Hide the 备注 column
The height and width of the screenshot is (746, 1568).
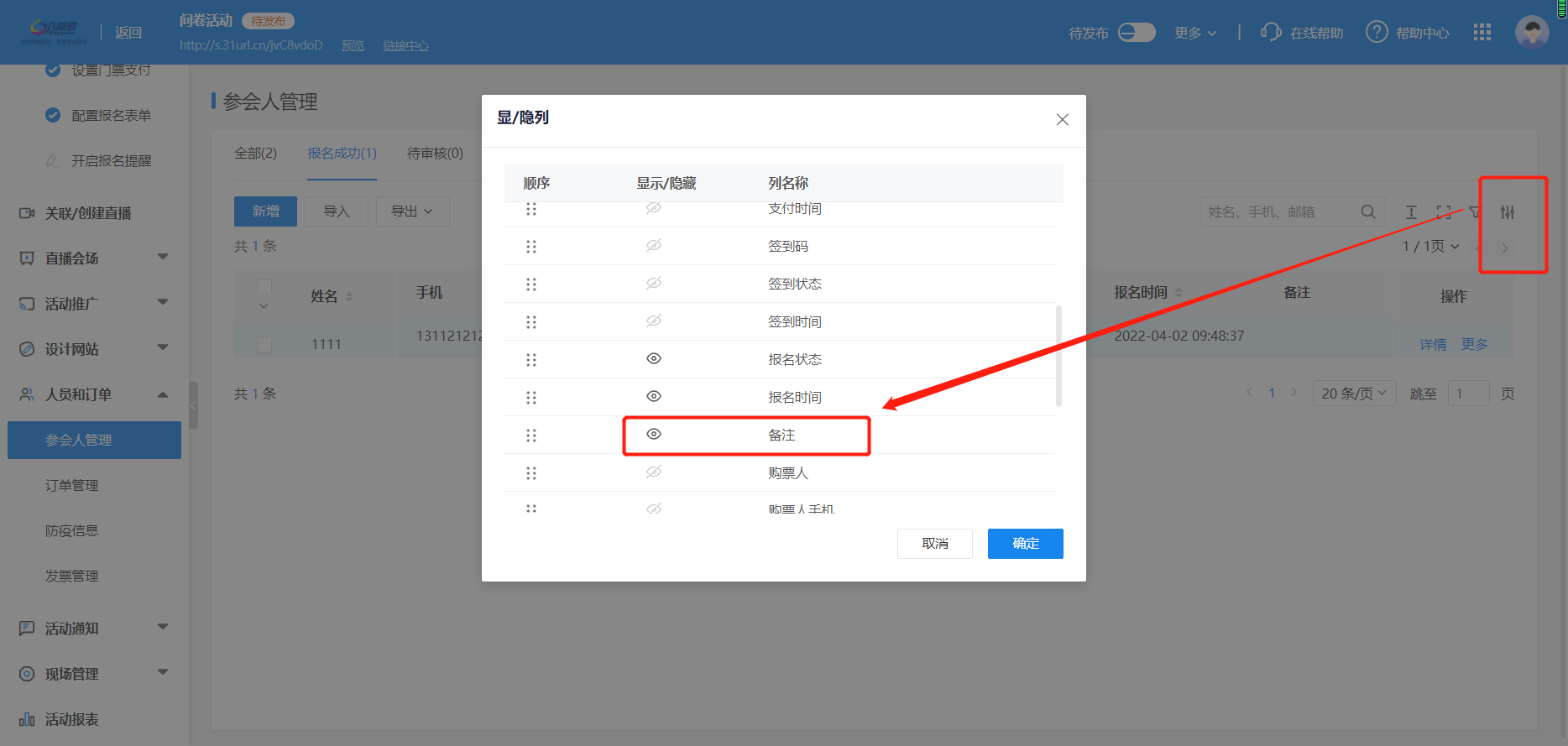[654, 434]
